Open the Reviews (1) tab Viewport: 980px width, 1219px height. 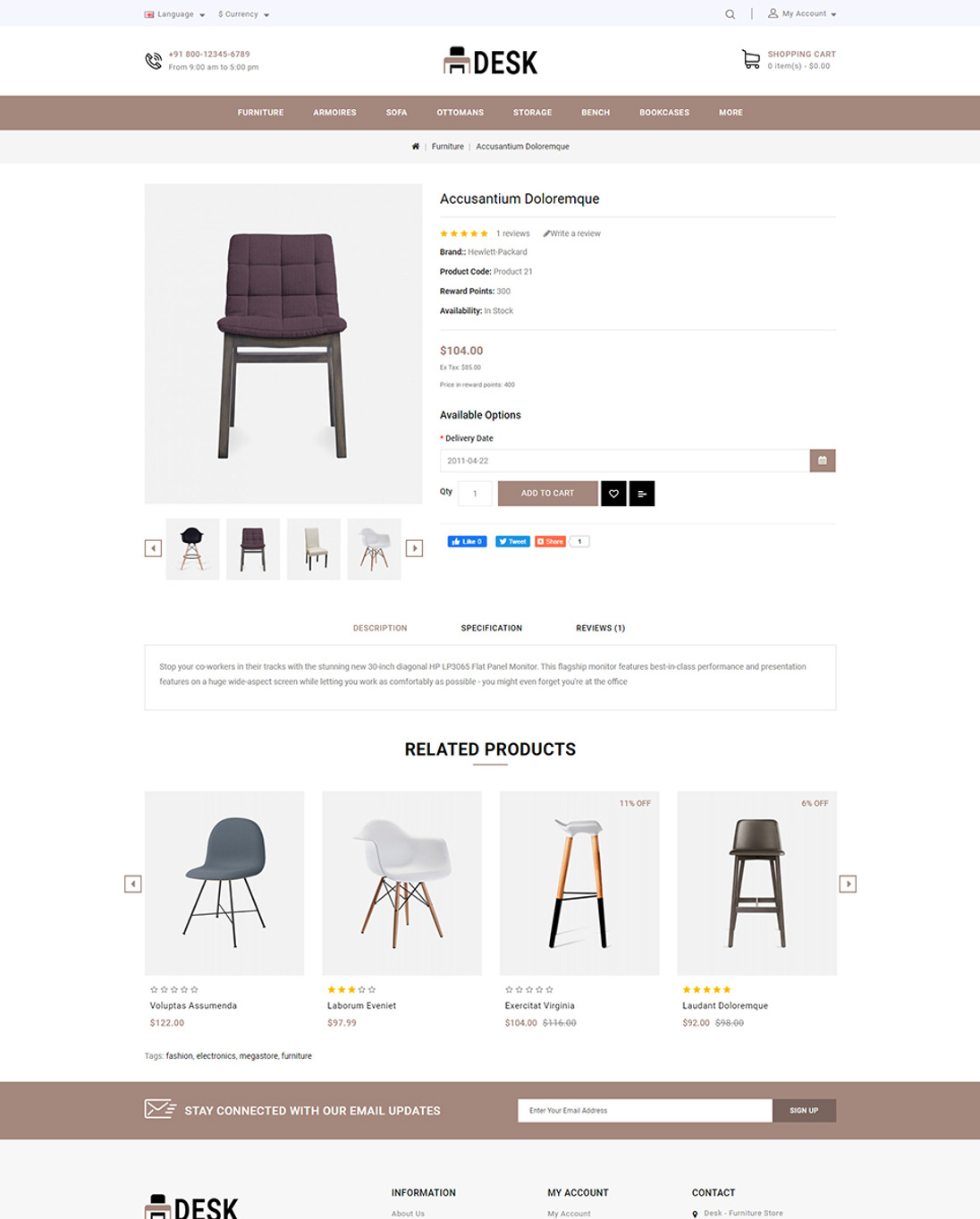(600, 628)
